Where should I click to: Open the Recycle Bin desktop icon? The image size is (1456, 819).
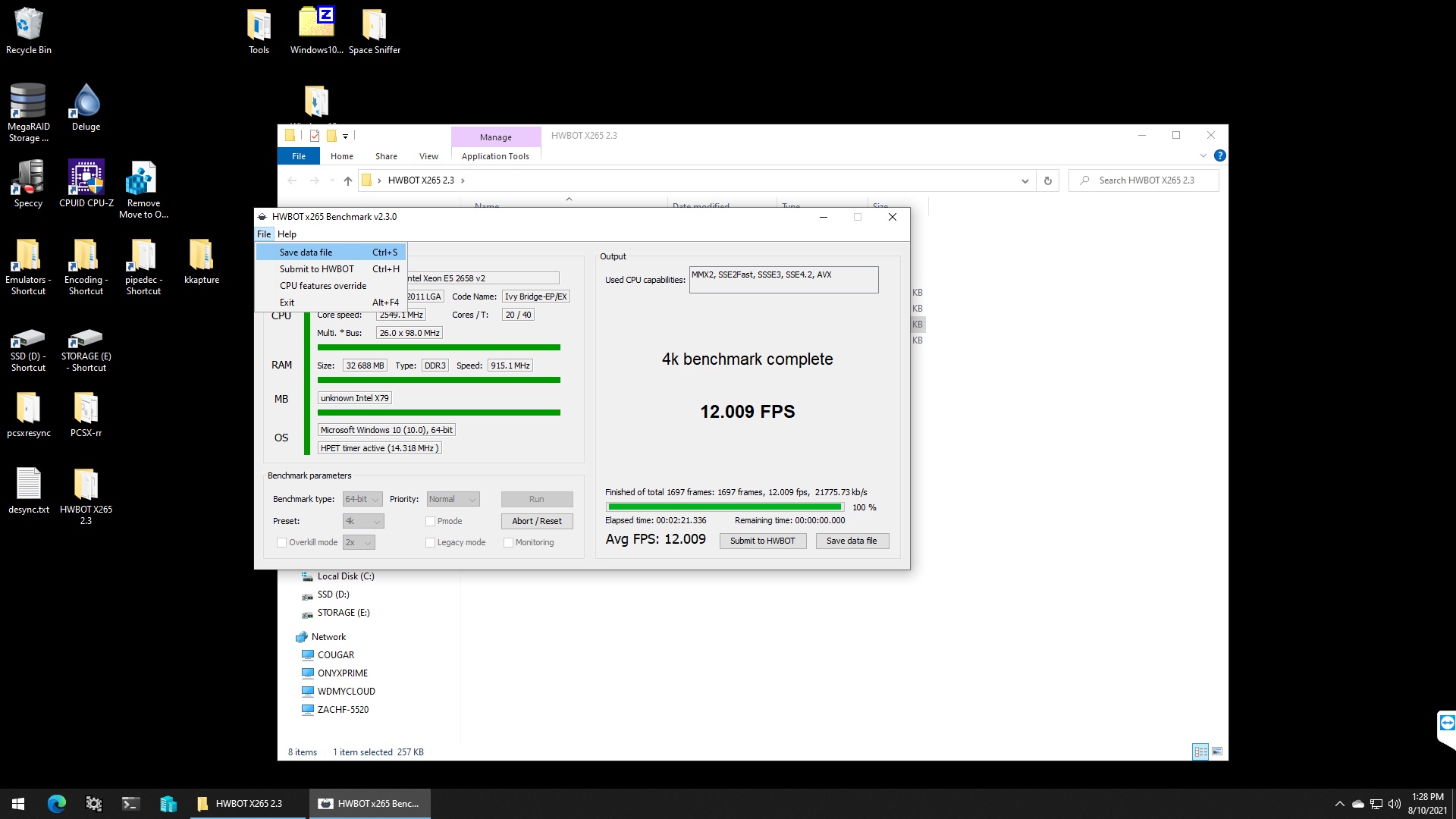[28, 30]
